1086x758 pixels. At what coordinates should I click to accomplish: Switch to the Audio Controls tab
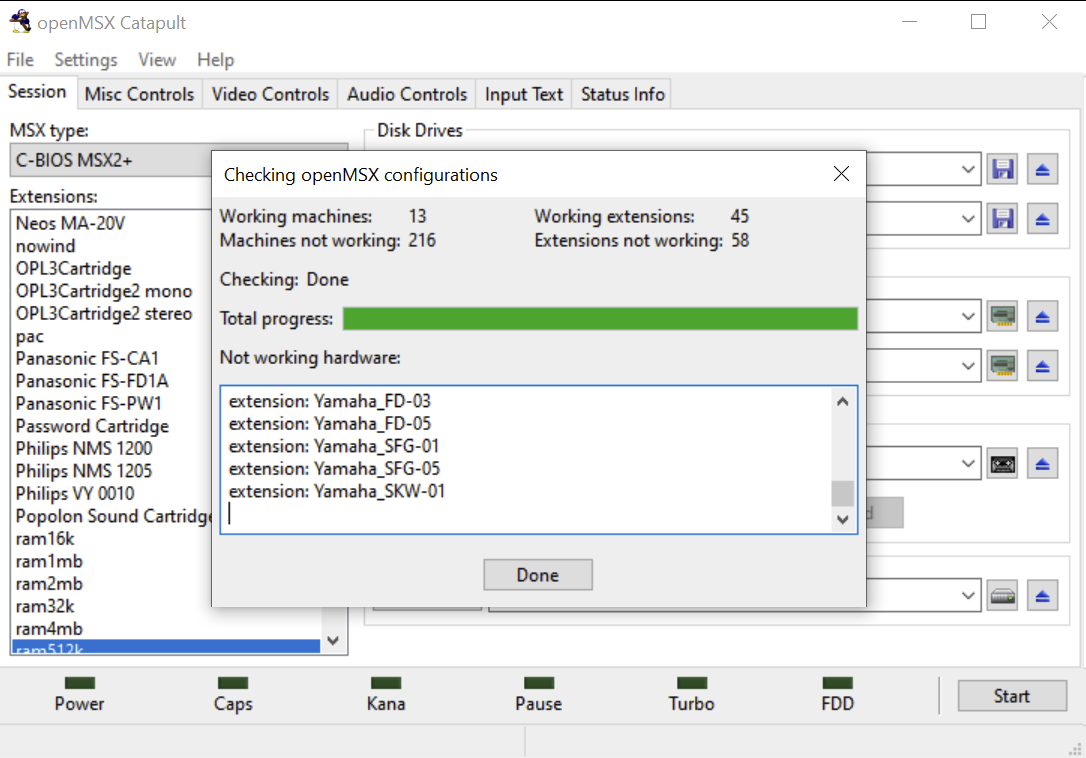point(407,94)
